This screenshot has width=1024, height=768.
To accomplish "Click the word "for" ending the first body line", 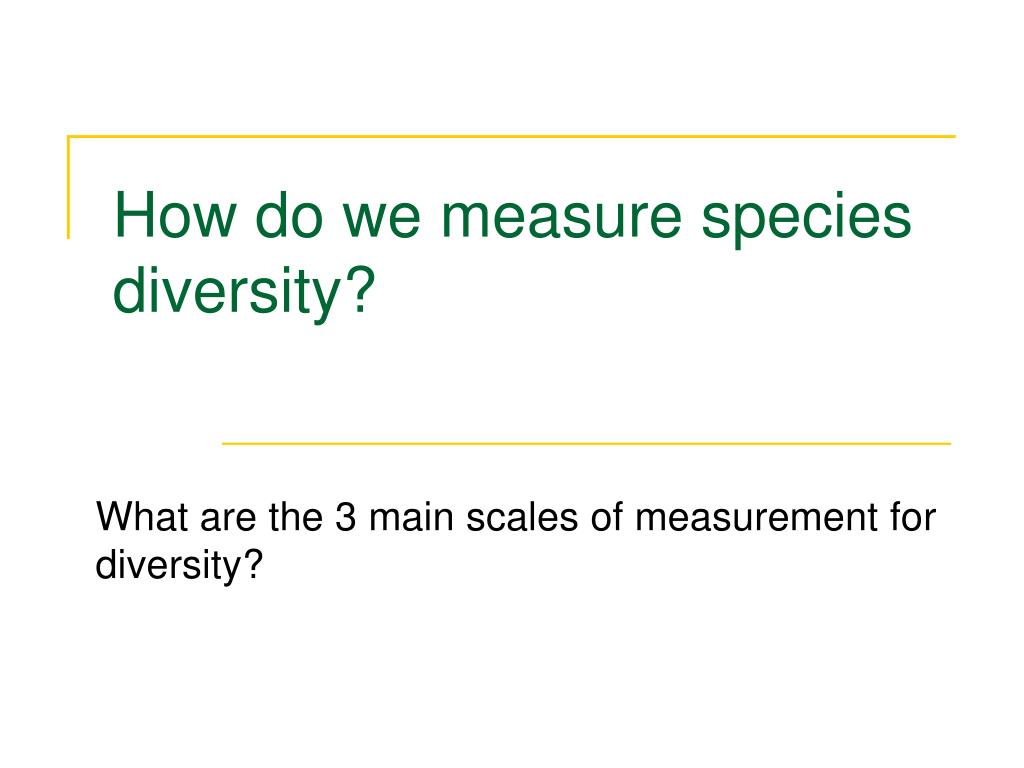I will point(913,517).
